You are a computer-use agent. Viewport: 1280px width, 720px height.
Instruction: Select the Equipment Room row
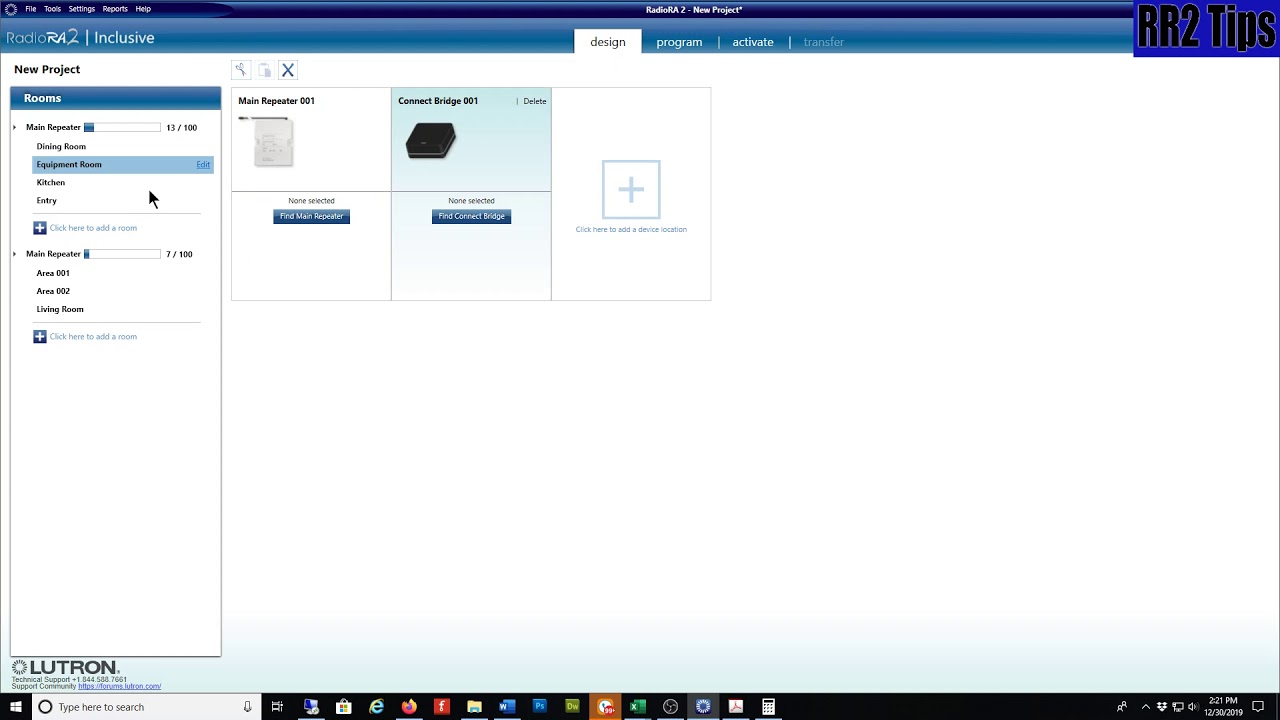point(123,165)
